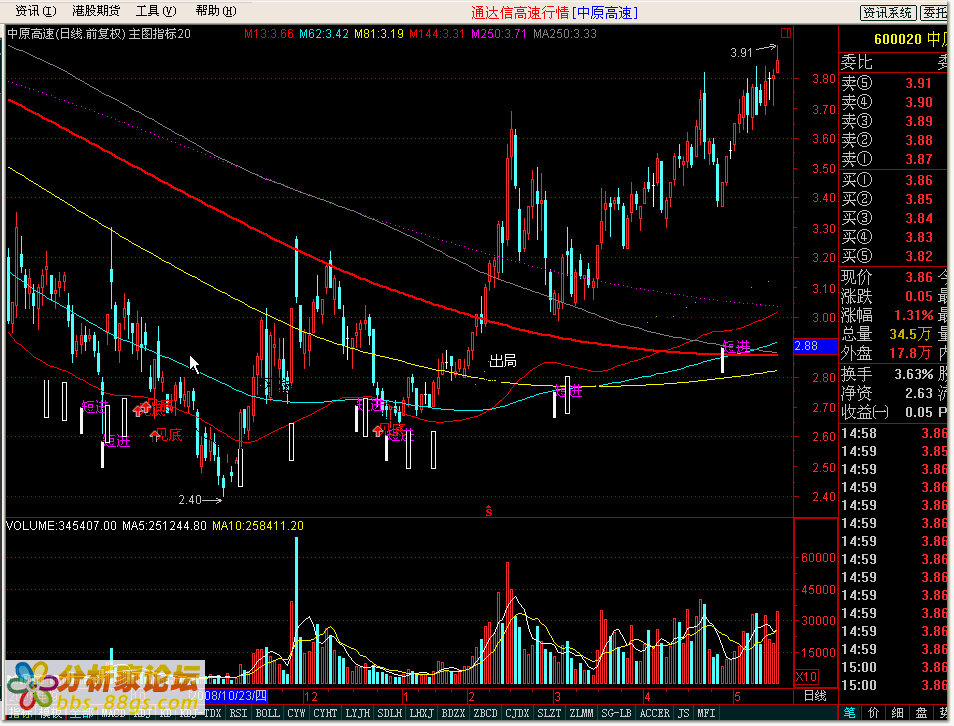Image resolution: width=954 pixels, height=726 pixels.
Task: Select the SG-LB indicator tab
Action: pos(616,713)
